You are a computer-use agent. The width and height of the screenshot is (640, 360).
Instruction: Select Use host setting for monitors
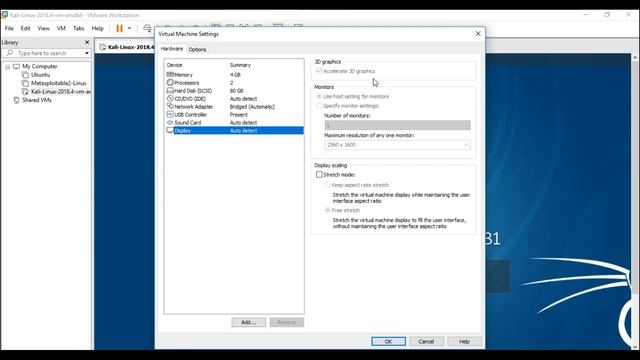(x=319, y=96)
